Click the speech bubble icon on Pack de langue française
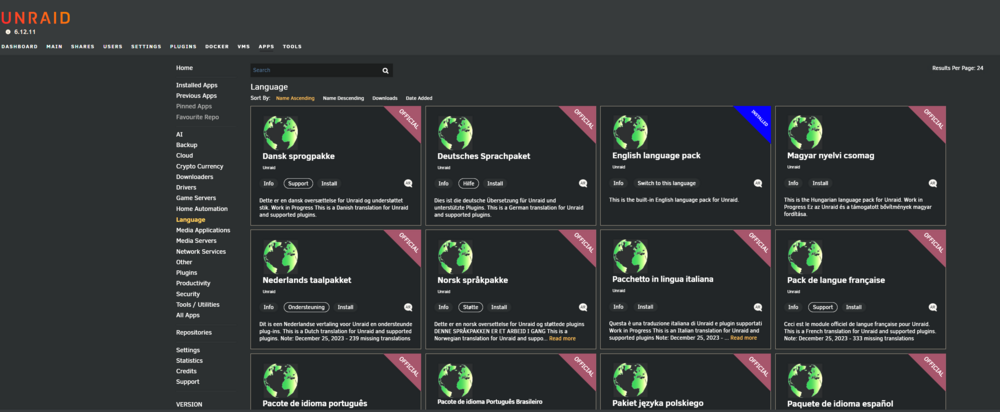The height and width of the screenshot is (412, 1000). tap(932, 307)
